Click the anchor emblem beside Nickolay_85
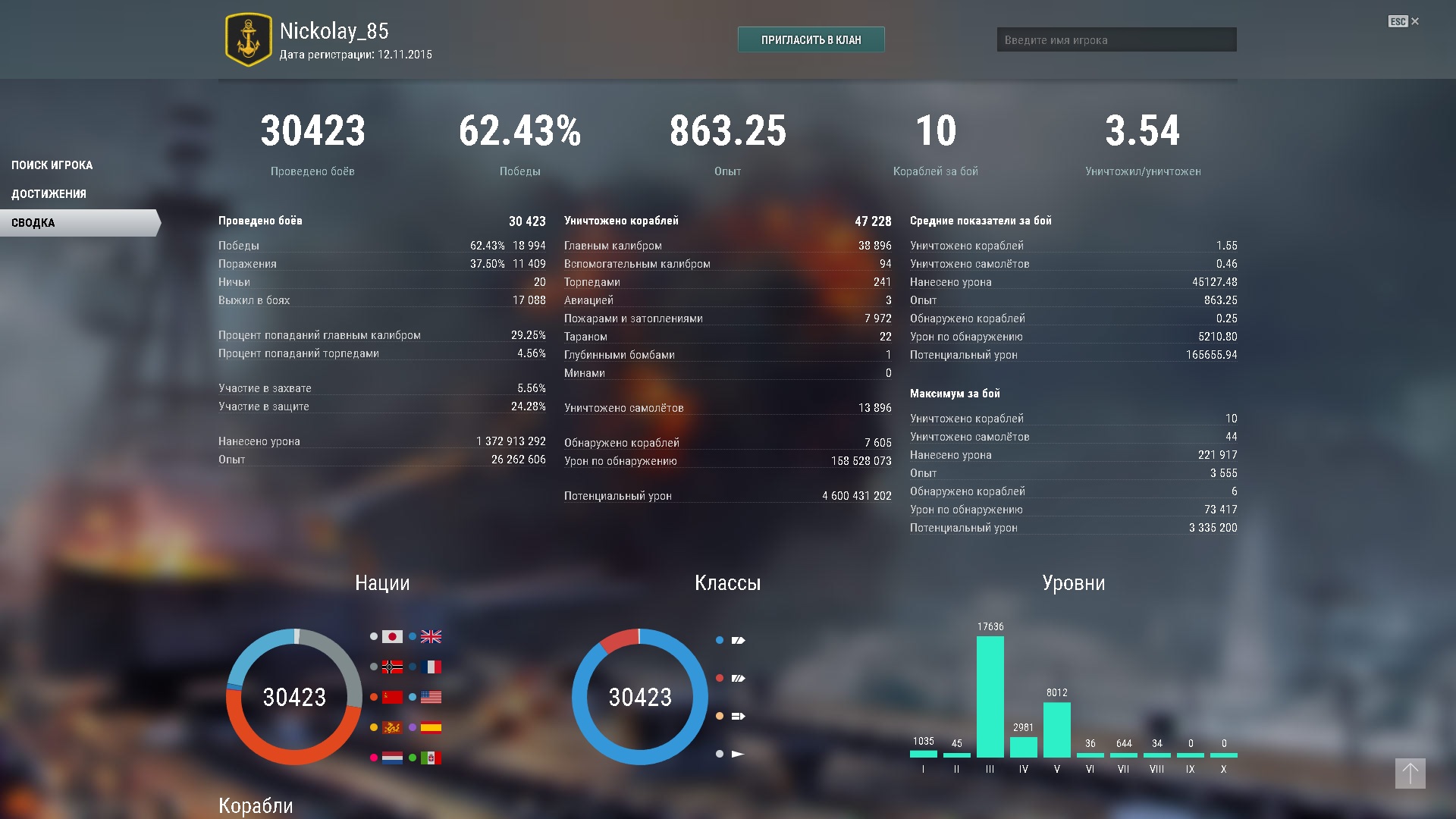Viewport: 1456px width, 819px height. (248, 39)
